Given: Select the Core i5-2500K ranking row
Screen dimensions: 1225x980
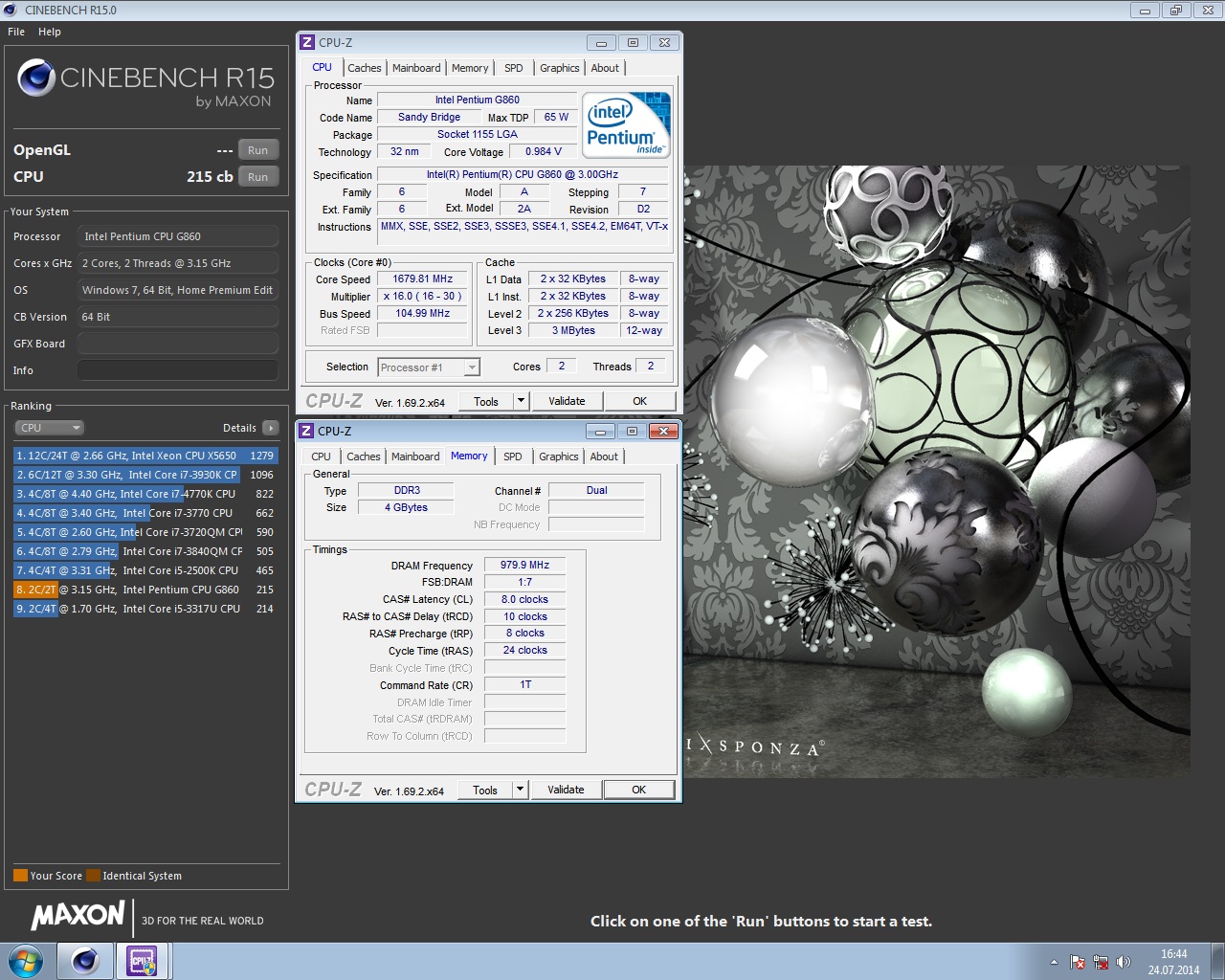Looking at the screenshot, I should point(145,570).
